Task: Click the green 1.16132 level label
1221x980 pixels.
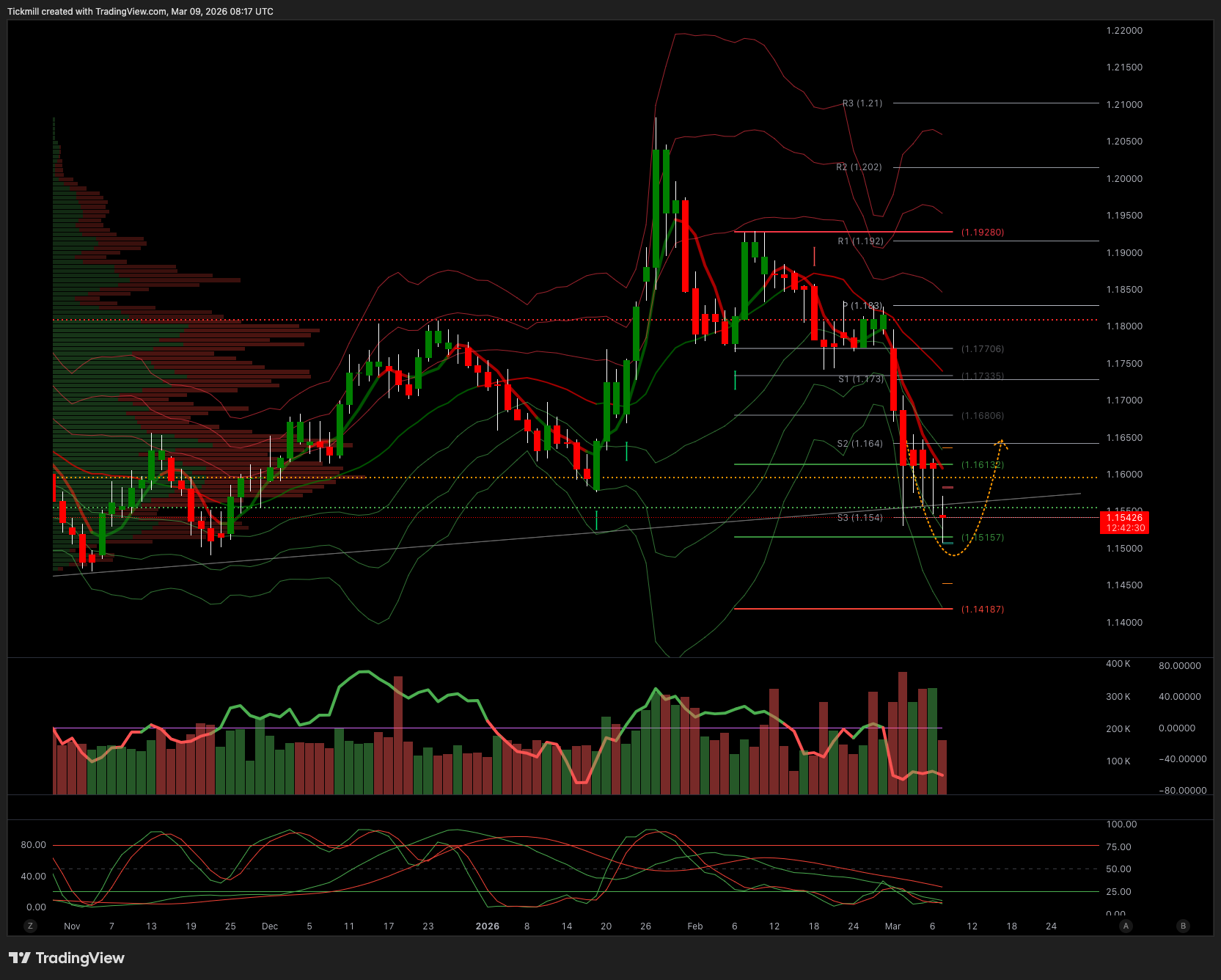Action: (983, 465)
